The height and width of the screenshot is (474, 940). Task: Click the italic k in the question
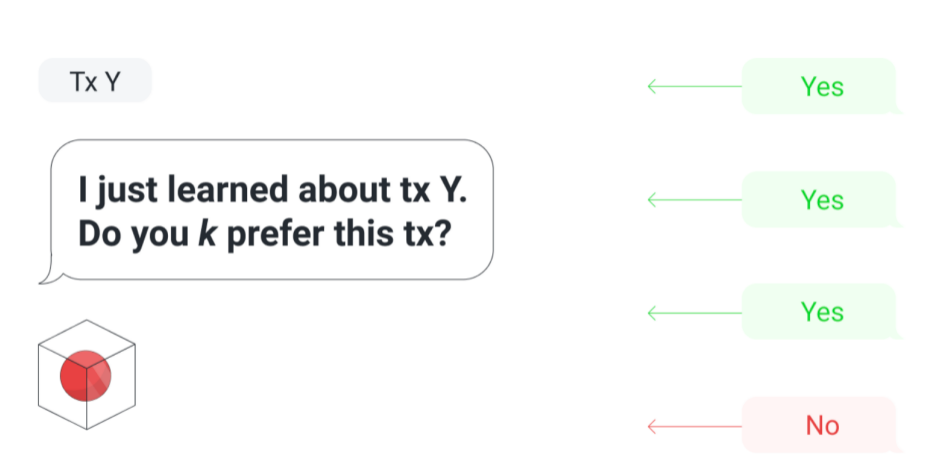coord(207,234)
